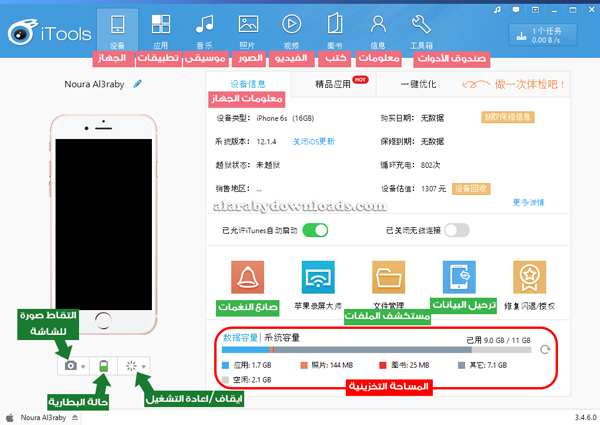Open the Books (图书) section
This screenshot has height=425, width=600.
[x=335, y=31]
